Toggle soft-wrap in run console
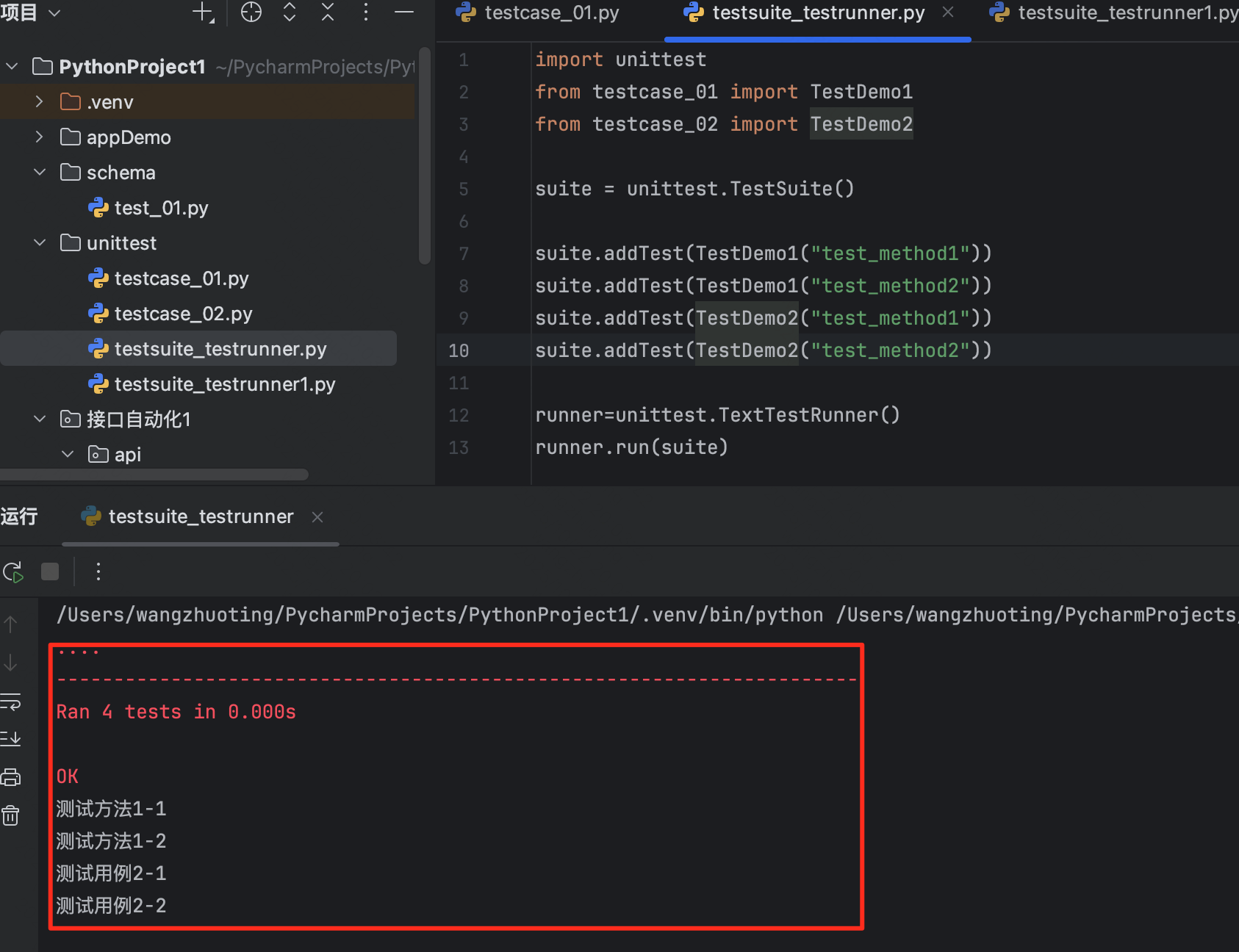Viewport: 1239px width, 952px height. tap(11, 702)
